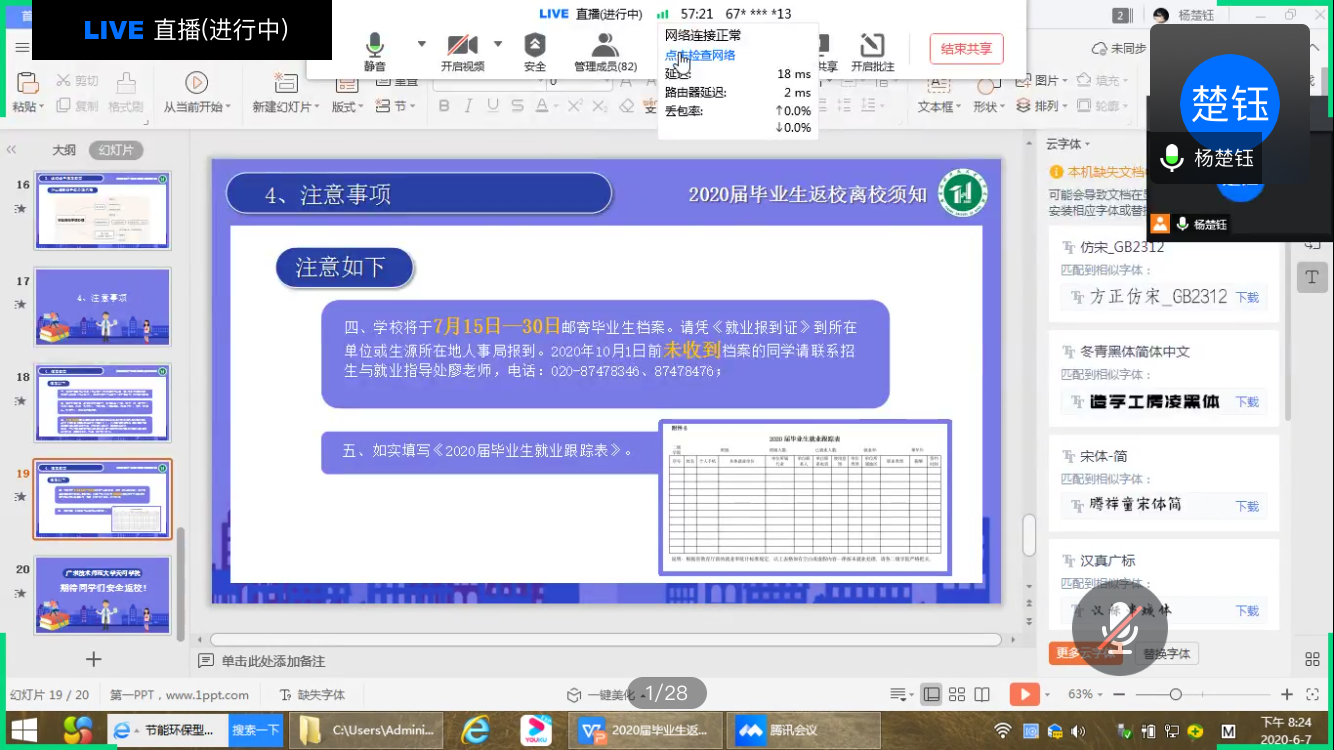Select slide 17 thumbnail

102,306
